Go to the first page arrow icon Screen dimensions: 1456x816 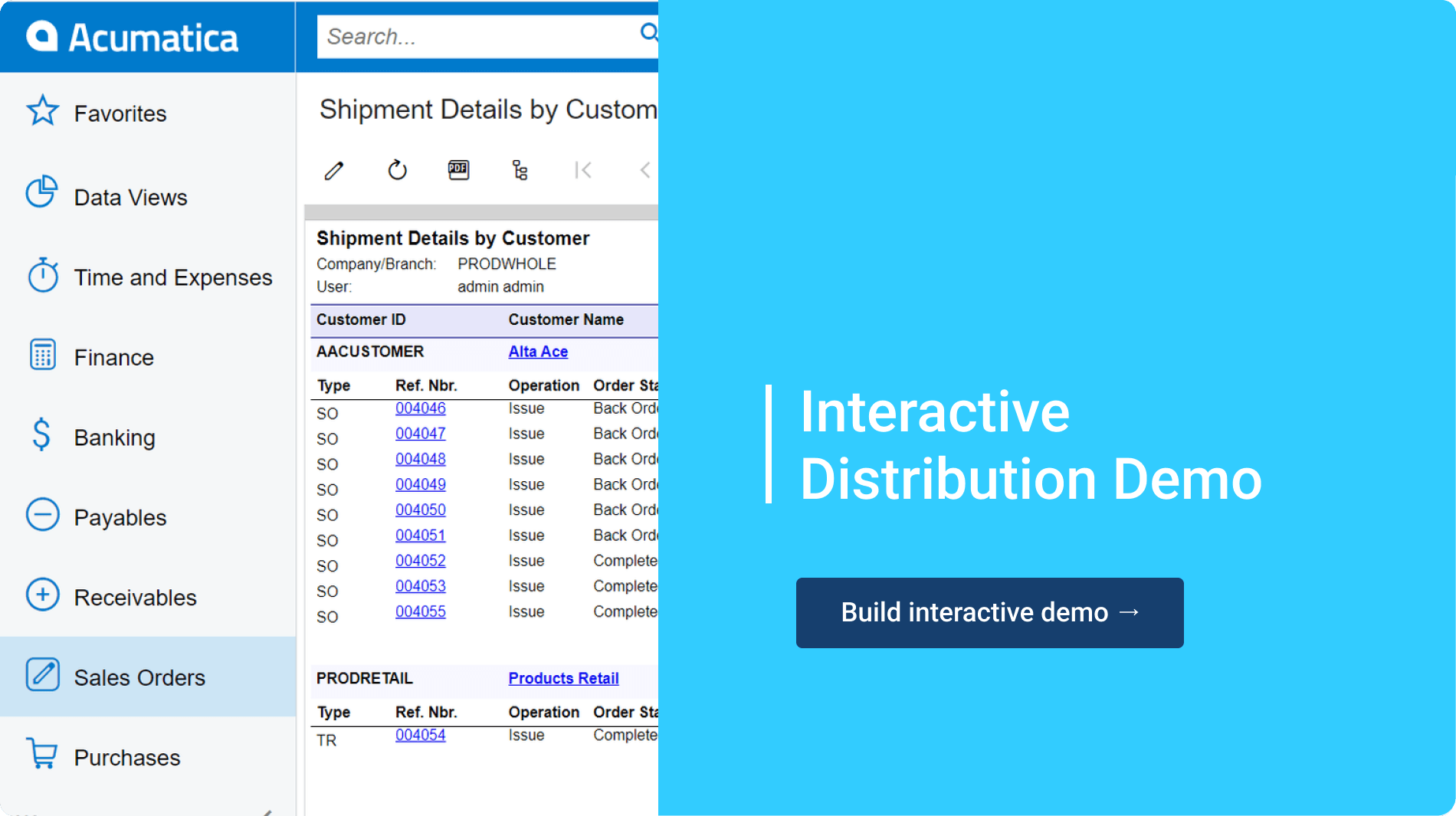tap(583, 170)
